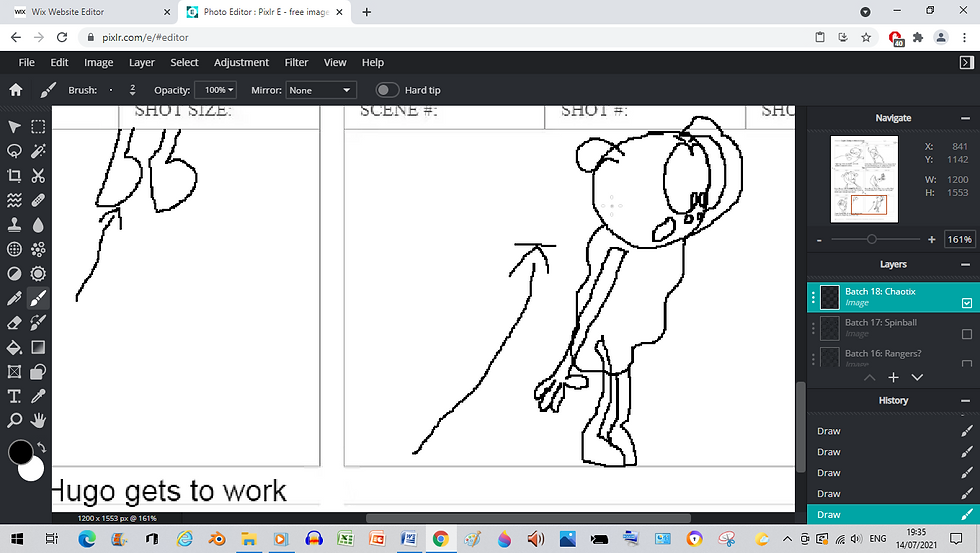This screenshot has height=553, width=980.
Task: Open the black foreground color swatch
Action: [x=20, y=452]
